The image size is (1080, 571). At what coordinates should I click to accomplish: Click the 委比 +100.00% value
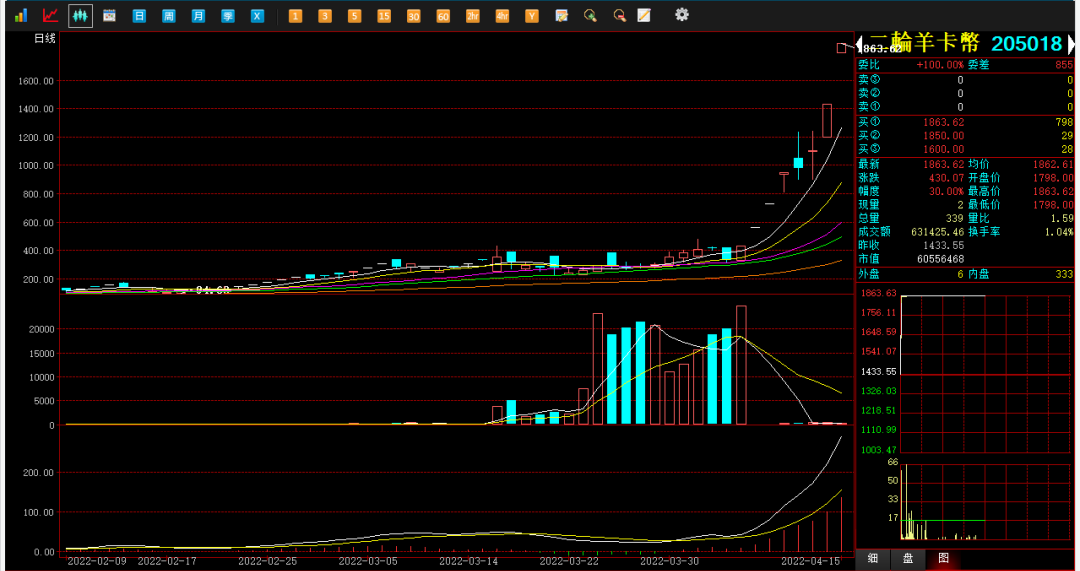(939, 65)
